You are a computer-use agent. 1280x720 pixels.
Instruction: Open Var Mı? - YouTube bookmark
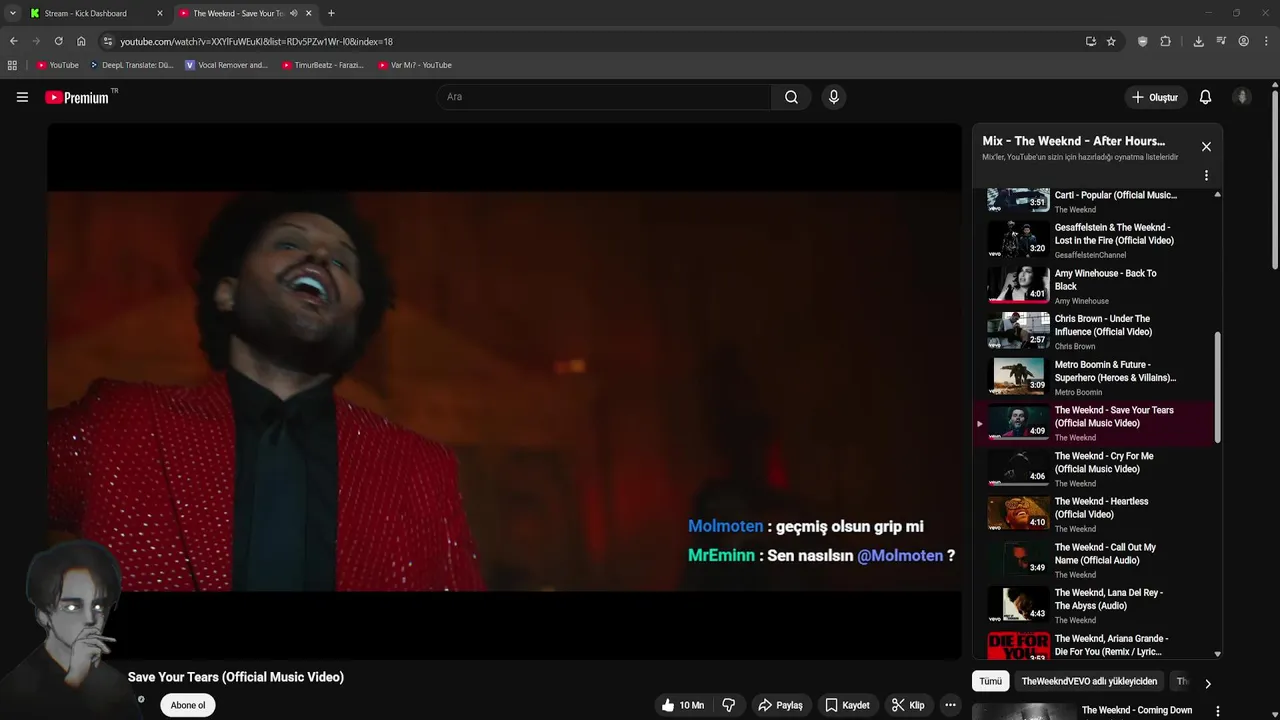click(x=415, y=65)
